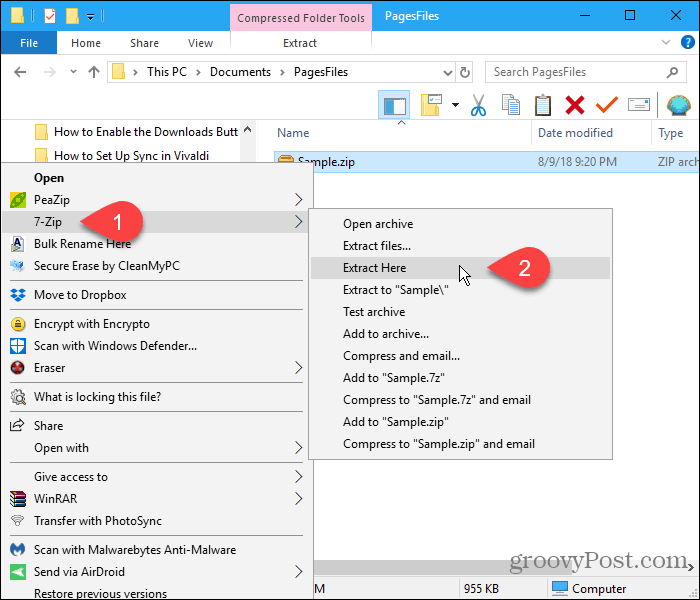
Task: Click the Share icon in context menu
Action: pos(17,425)
